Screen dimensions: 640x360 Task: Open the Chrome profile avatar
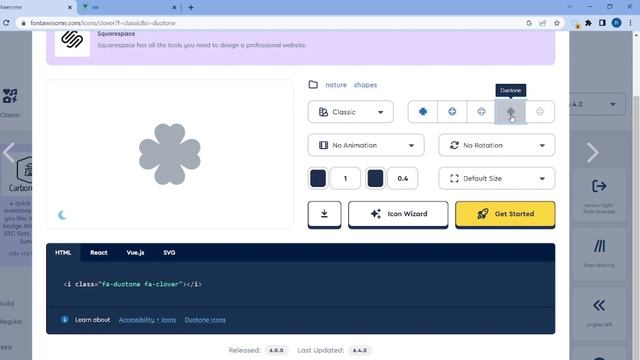pos(616,23)
